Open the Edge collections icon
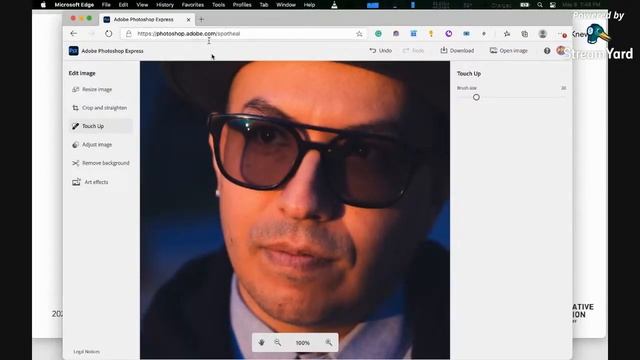Viewport: 640px width, 360px height. coord(524,34)
